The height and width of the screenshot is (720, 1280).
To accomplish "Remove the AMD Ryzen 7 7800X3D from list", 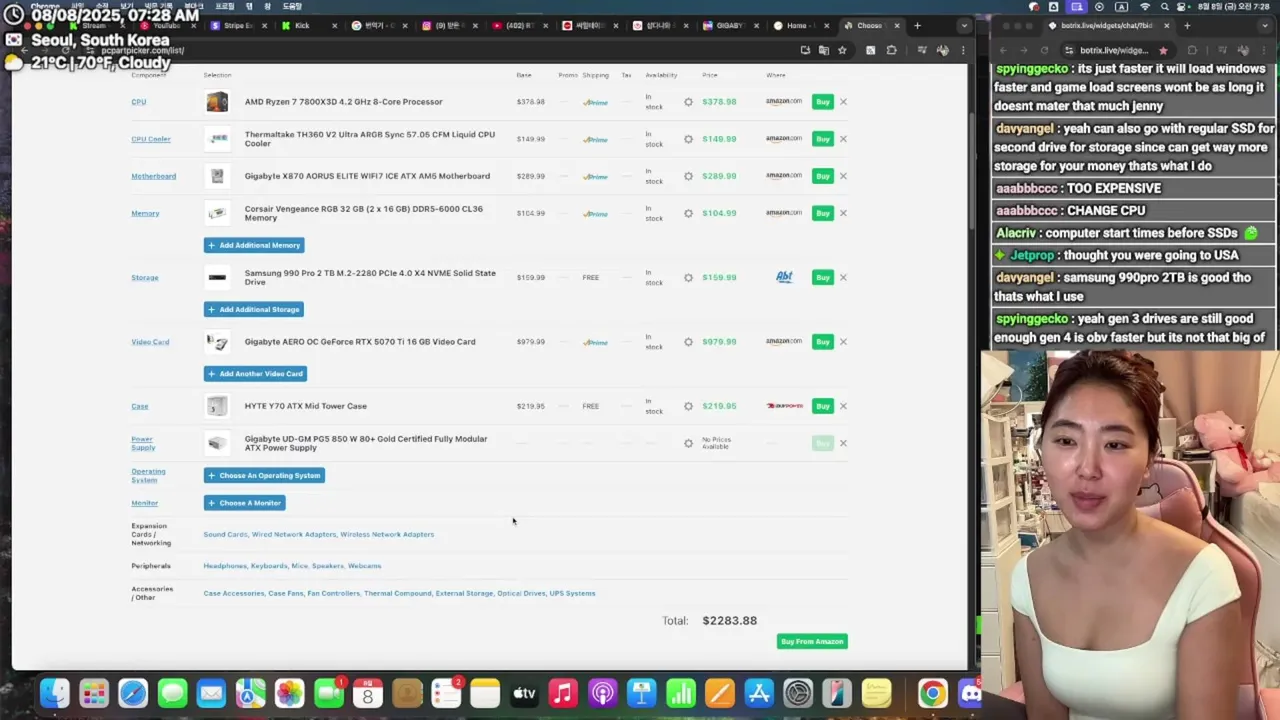I will (843, 102).
